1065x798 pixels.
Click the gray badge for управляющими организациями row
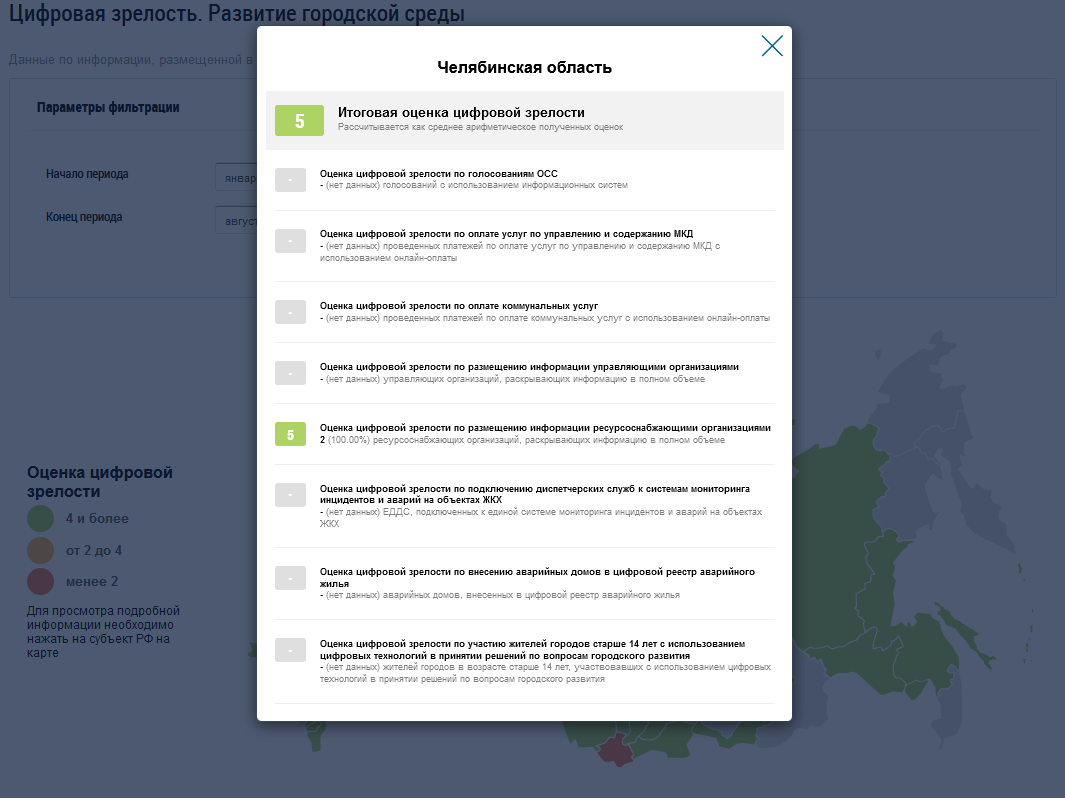click(x=290, y=373)
